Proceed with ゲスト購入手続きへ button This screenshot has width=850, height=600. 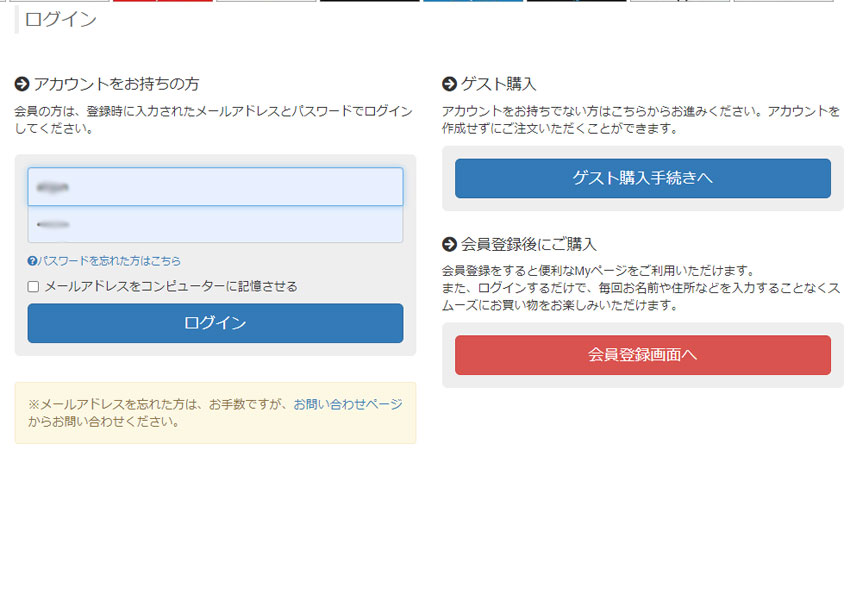click(x=642, y=178)
